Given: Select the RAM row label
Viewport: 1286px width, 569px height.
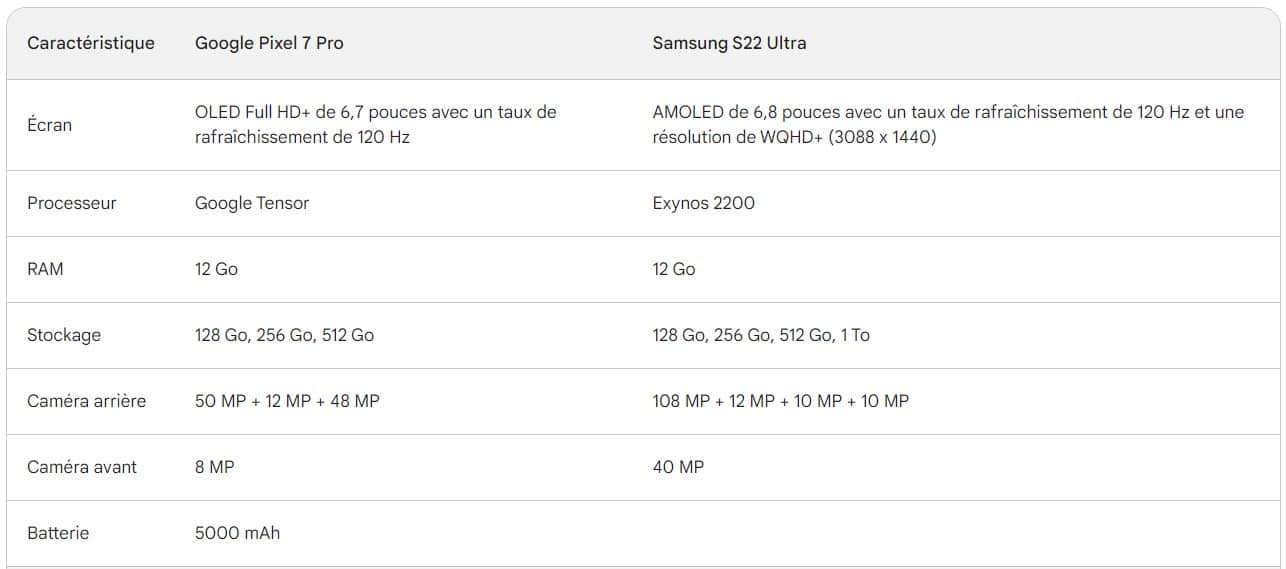Looking at the screenshot, I should coord(45,269).
